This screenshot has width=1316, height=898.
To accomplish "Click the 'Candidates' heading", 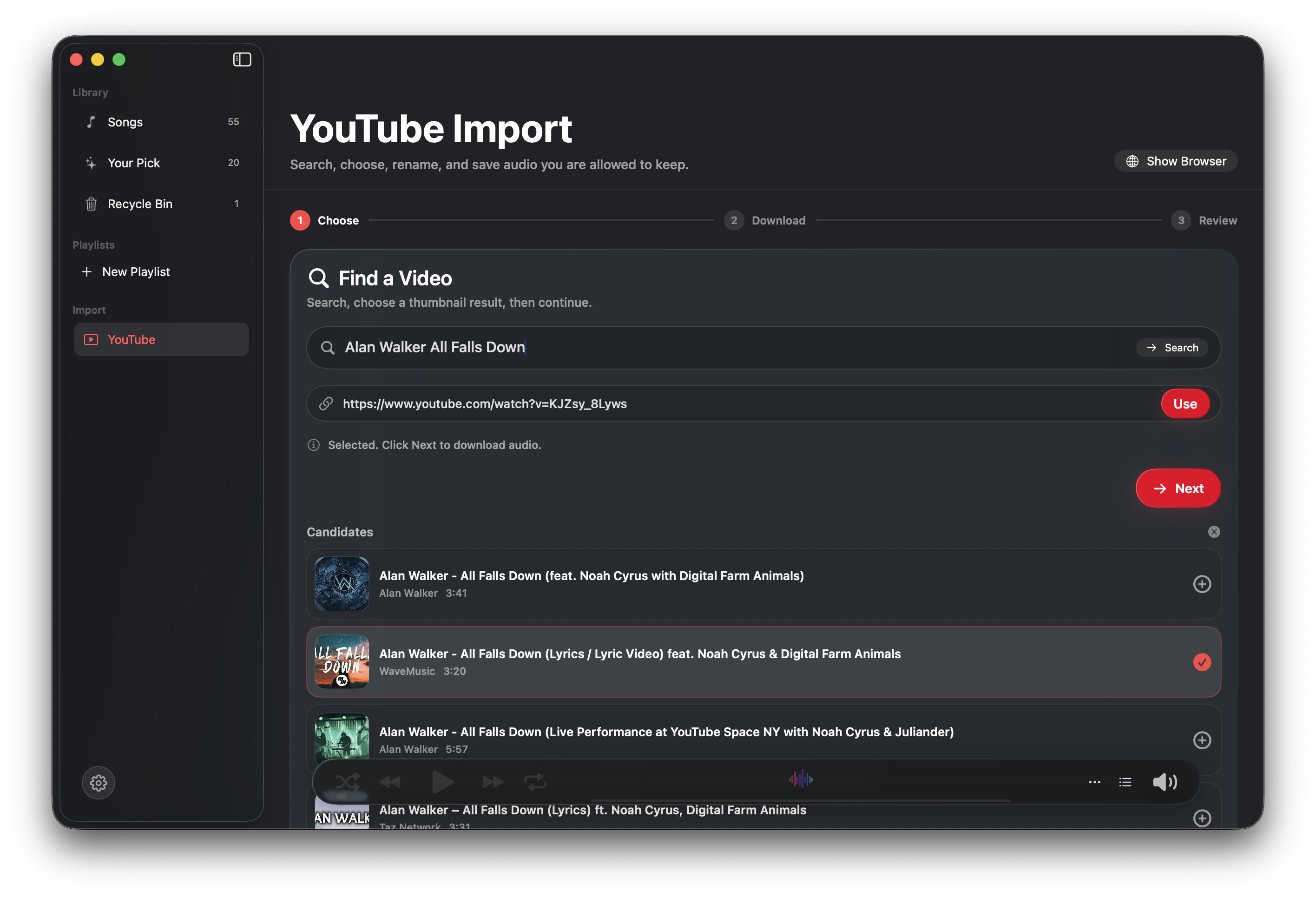I will tap(340, 532).
